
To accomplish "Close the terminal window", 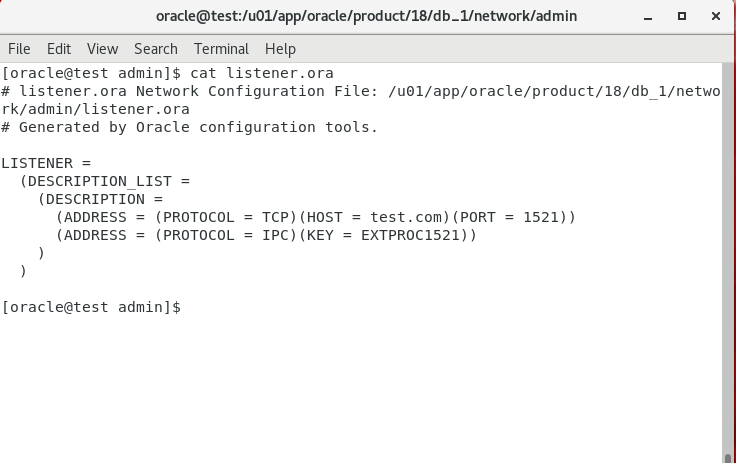I will 715,16.
